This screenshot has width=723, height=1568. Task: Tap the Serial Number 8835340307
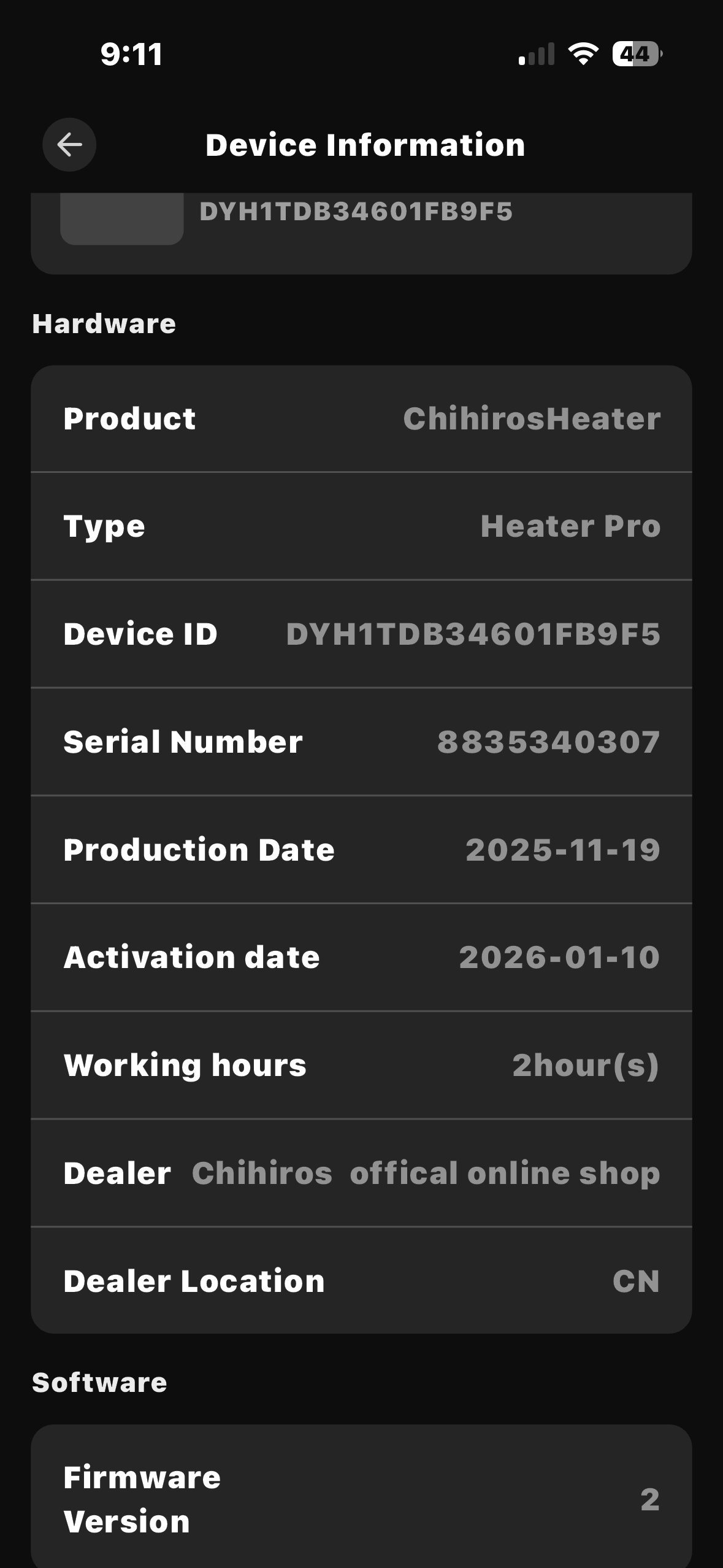[x=548, y=742]
